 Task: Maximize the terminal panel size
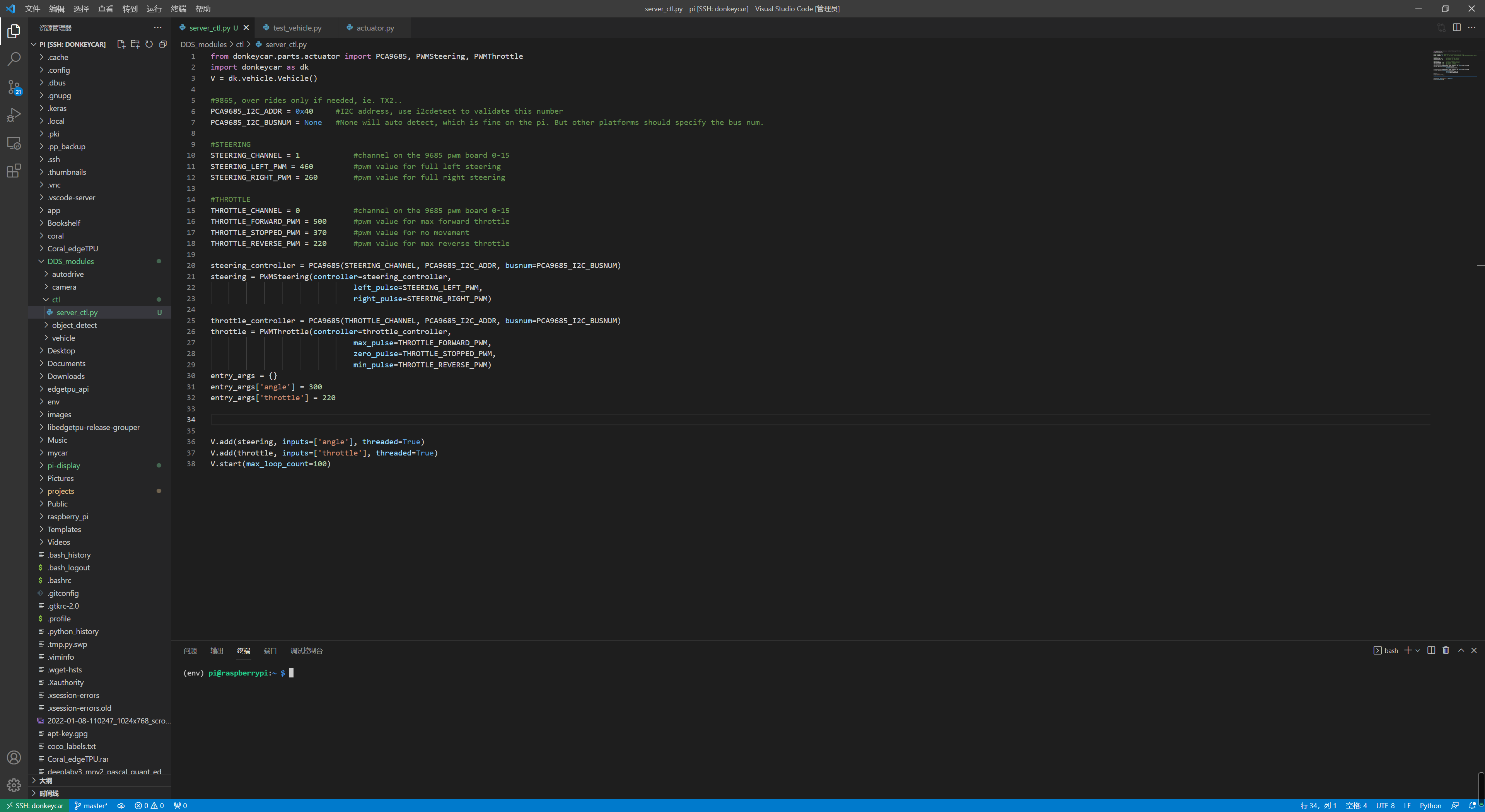pos(1461,650)
